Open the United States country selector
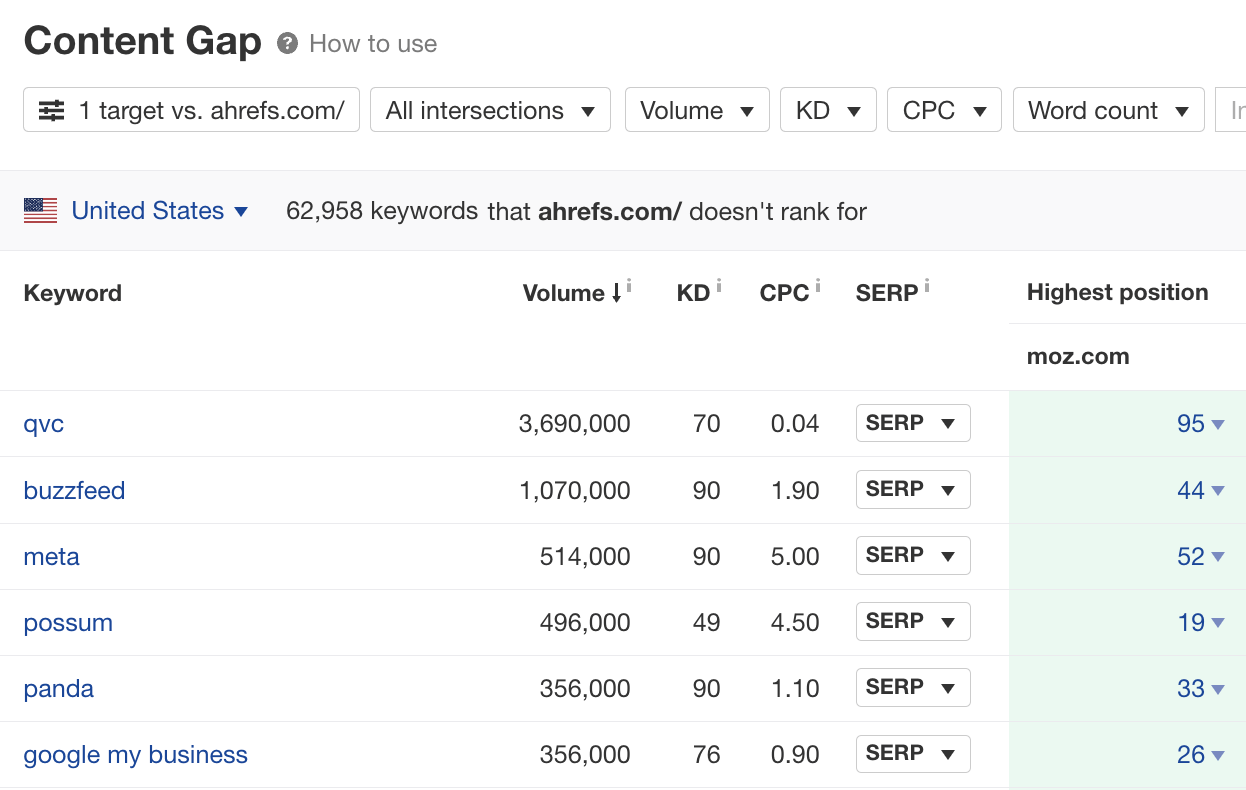This screenshot has width=1246, height=790. pos(147,210)
